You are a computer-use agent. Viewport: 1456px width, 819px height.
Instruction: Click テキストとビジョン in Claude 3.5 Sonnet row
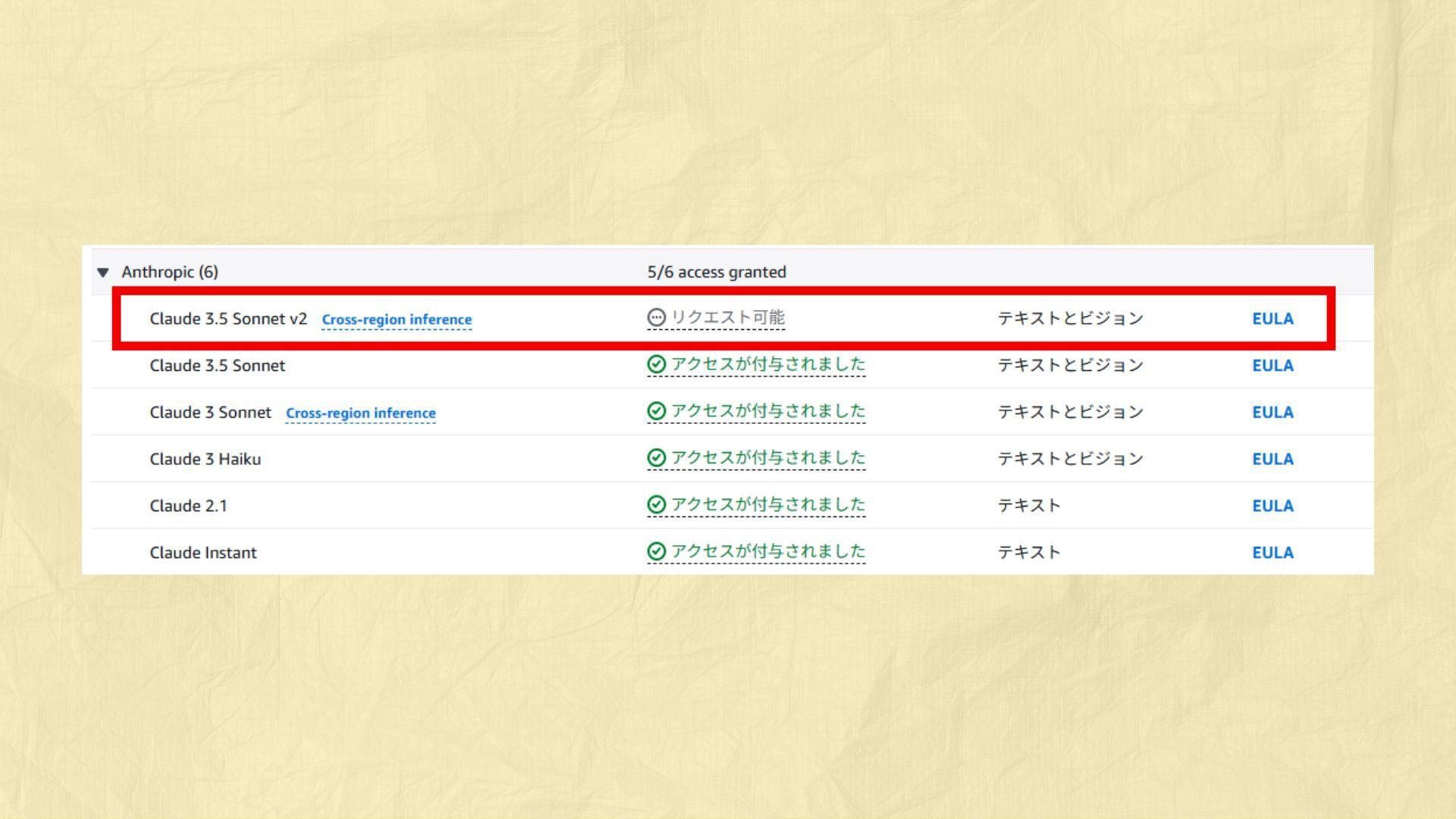coord(1070,366)
